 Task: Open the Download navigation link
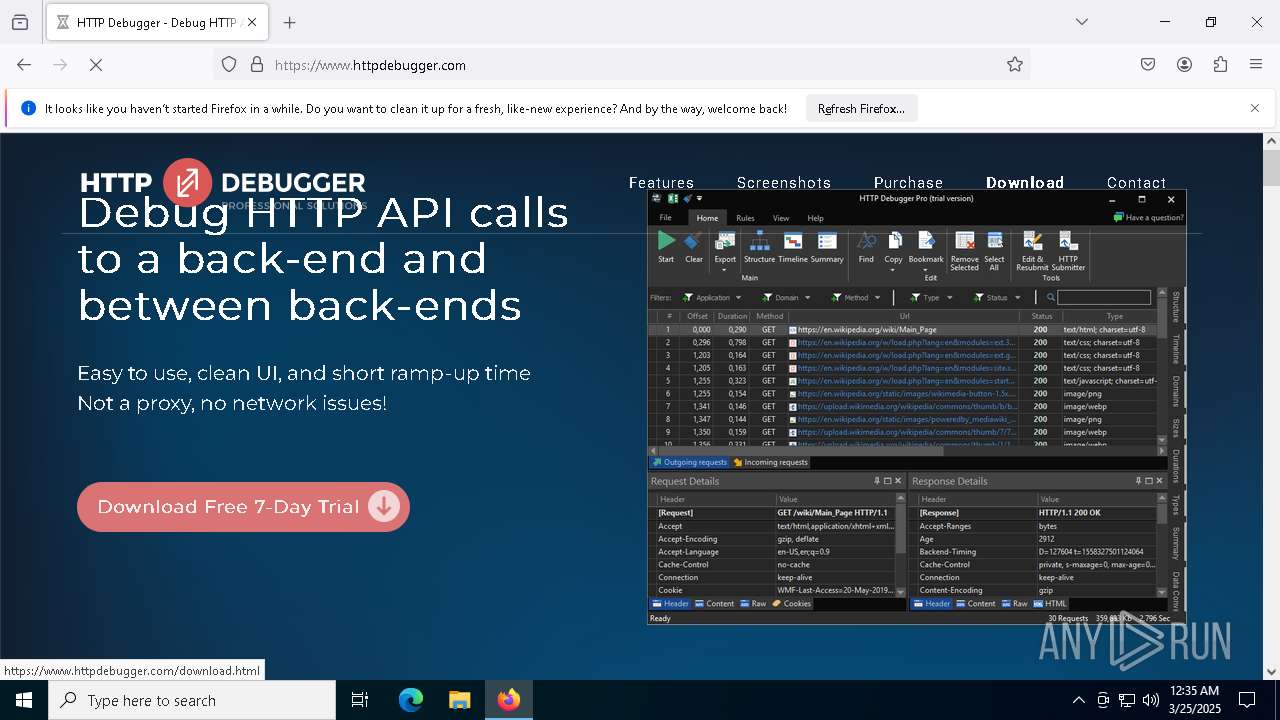[x=1025, y=183]
